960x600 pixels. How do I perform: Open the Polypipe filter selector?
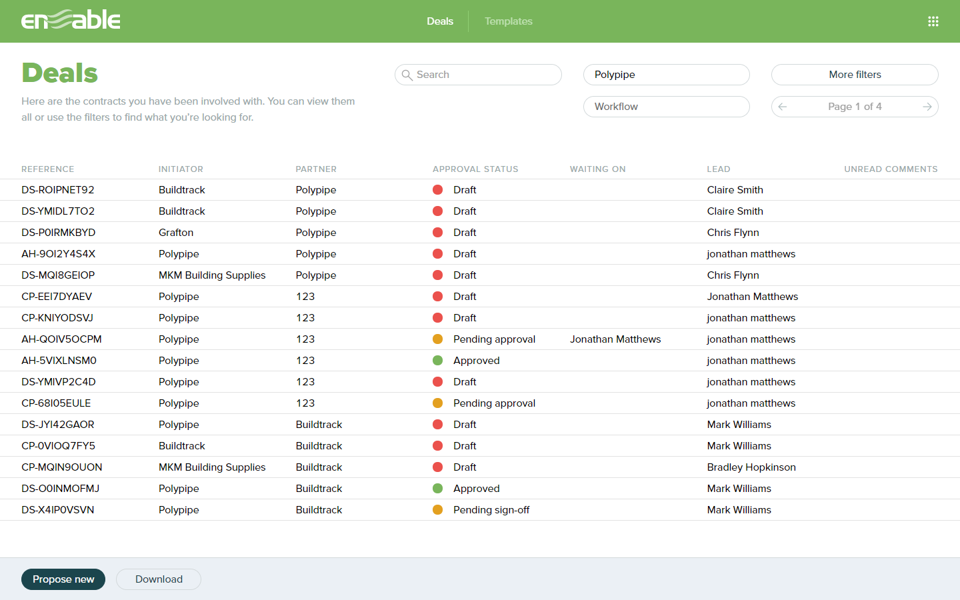[x=666, y=74]
